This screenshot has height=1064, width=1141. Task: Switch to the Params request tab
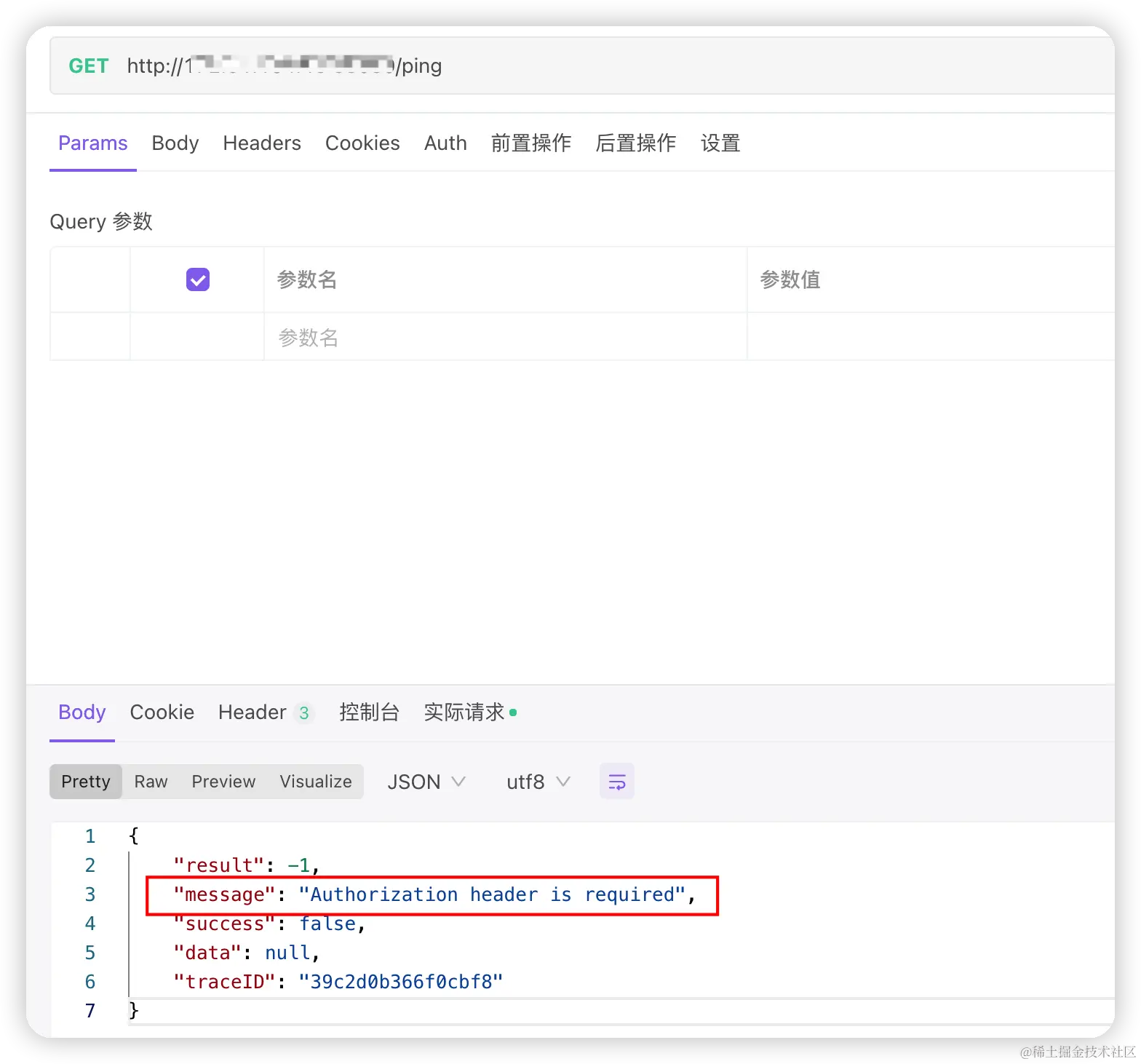tap(93, 143)
